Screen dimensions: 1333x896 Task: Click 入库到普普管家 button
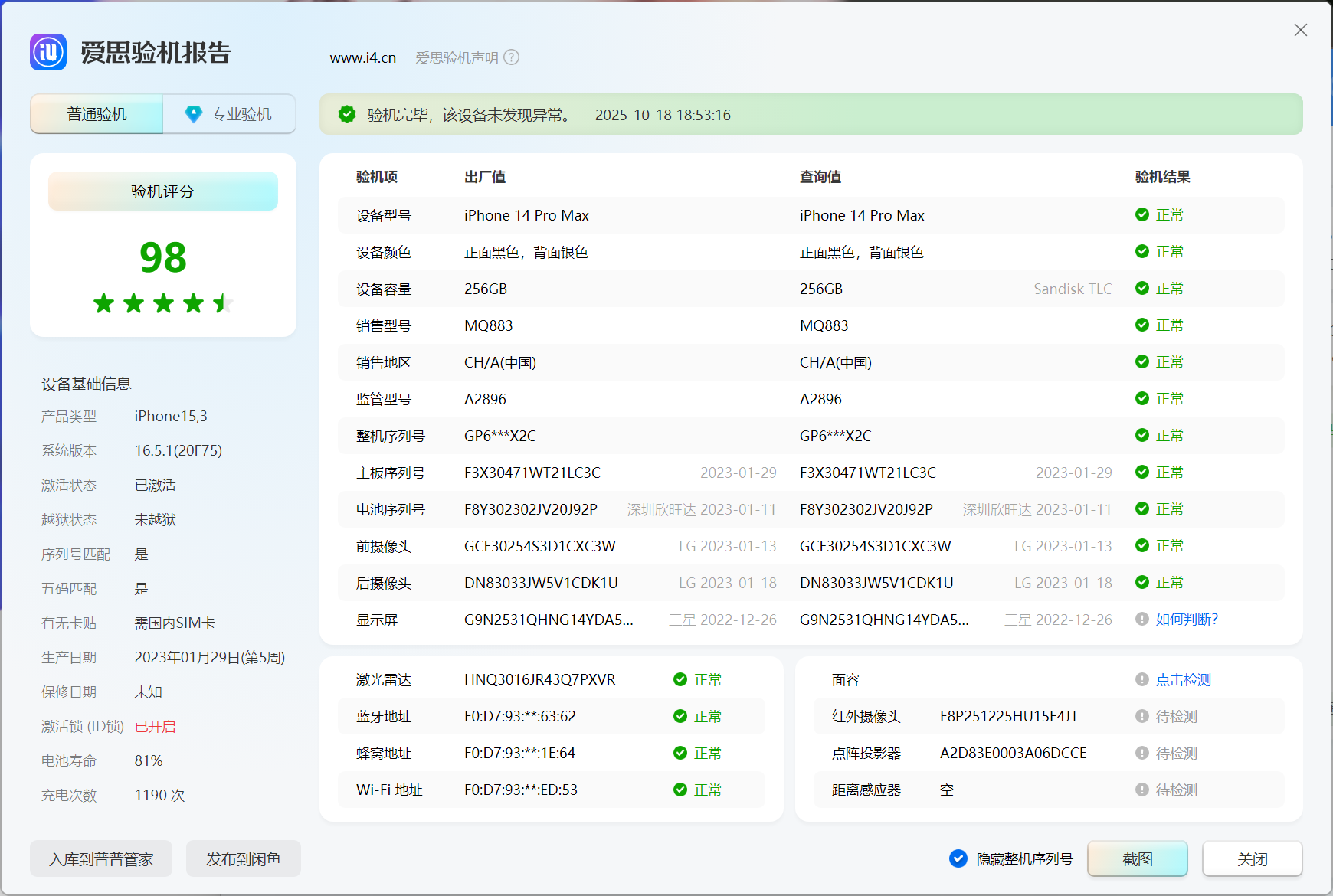[101, 858]
